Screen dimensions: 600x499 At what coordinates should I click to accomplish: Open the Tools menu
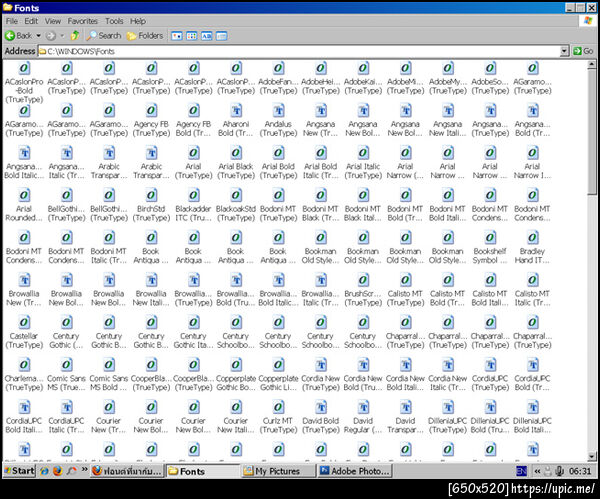point(114,21)
